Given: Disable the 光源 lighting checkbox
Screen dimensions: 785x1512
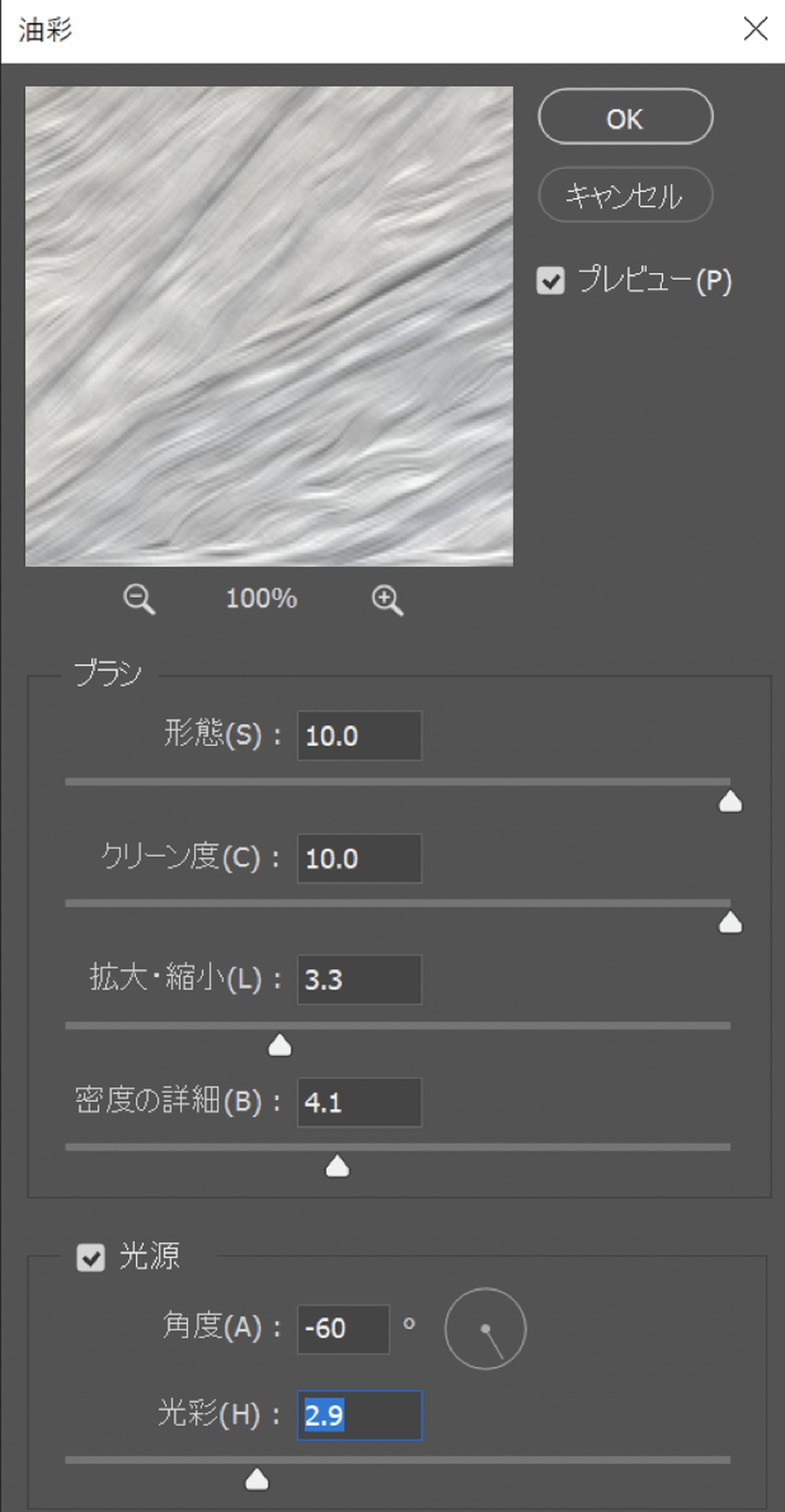Looking at the screenshot, I should tap(91, 1257).
